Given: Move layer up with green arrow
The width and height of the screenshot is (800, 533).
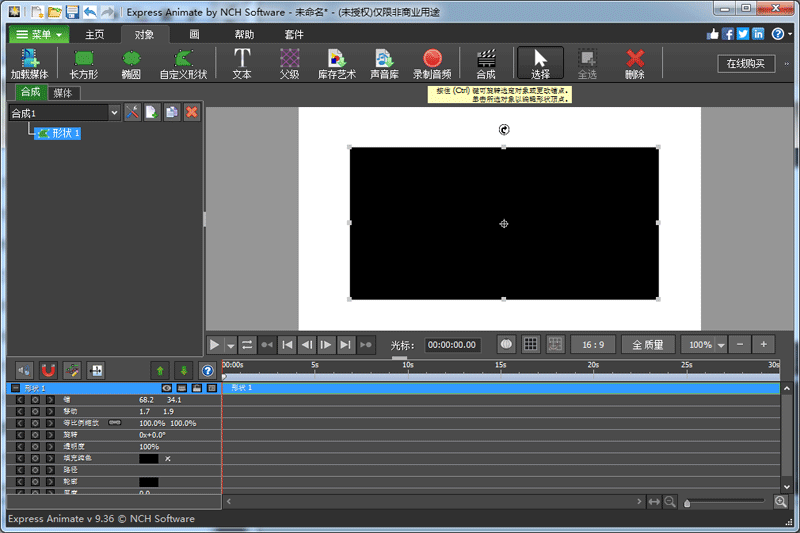Looking at the screenshot, I should pos(160,370).
